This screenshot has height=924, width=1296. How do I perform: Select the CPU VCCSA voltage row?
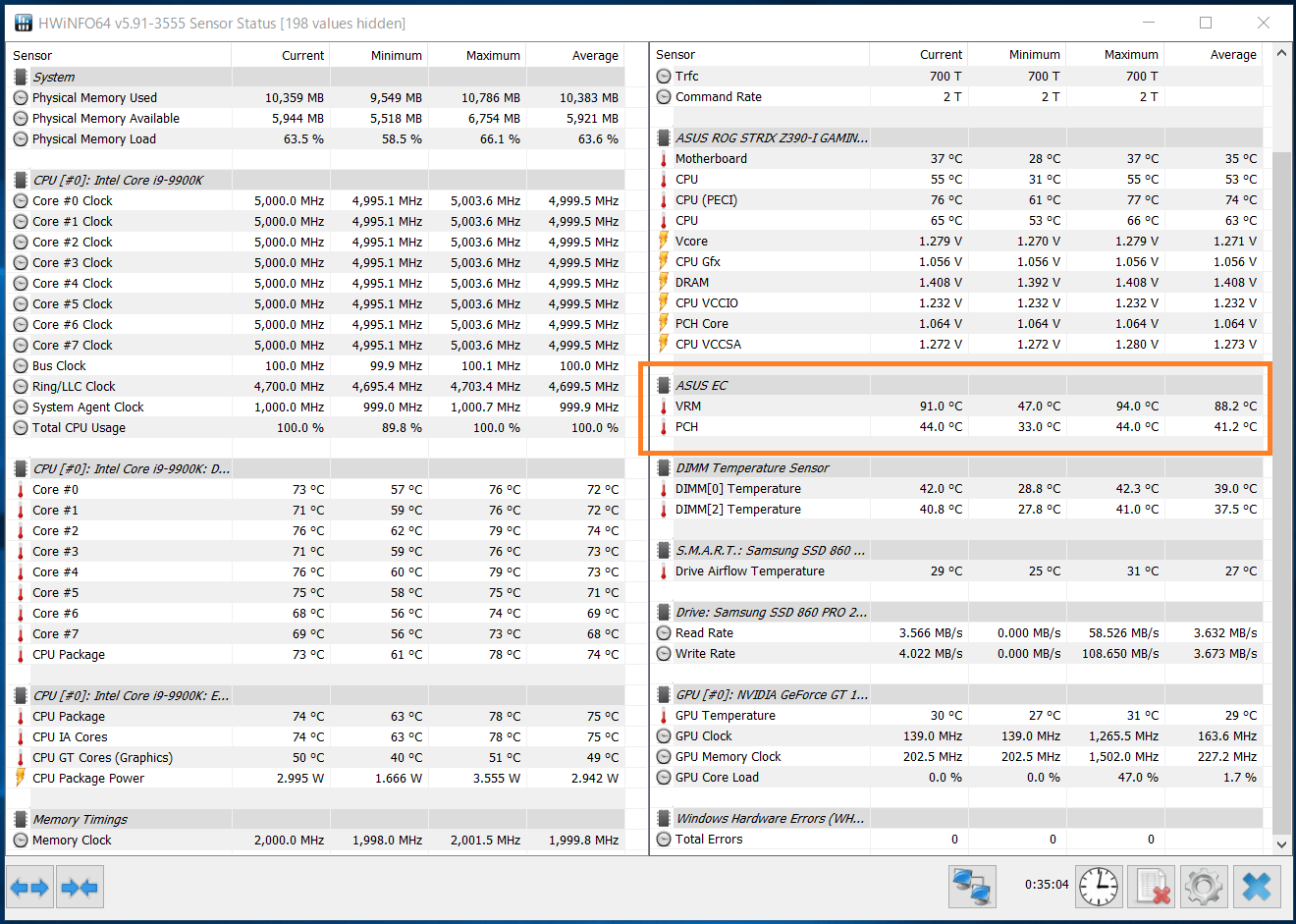click(957, 345)
